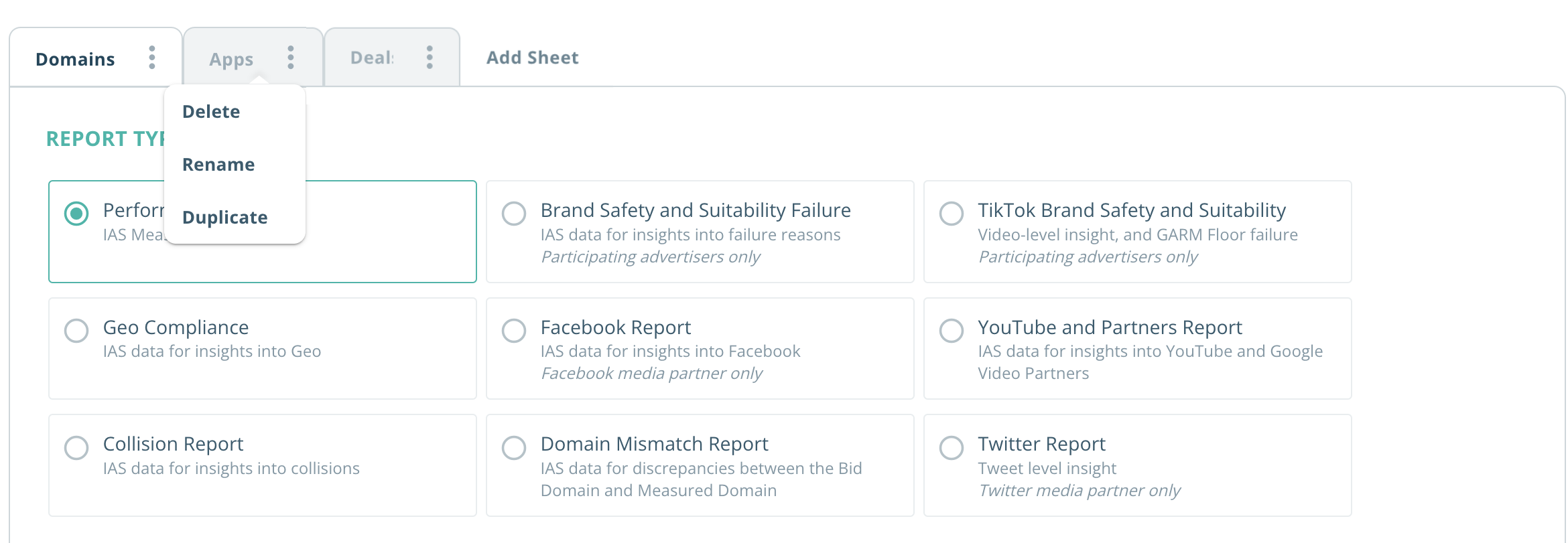
Task: Switch to the Domains sheet tab
Action: point(75,60)
